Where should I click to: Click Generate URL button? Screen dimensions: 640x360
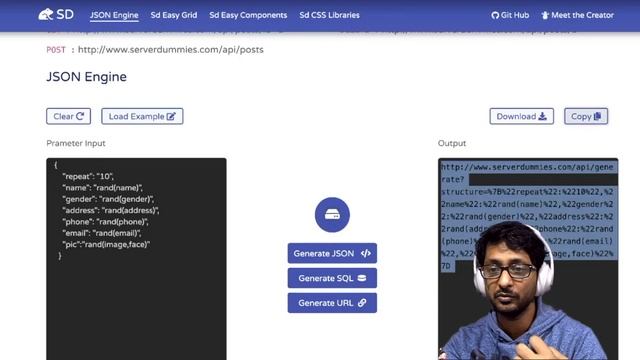[x=332, y=303]
